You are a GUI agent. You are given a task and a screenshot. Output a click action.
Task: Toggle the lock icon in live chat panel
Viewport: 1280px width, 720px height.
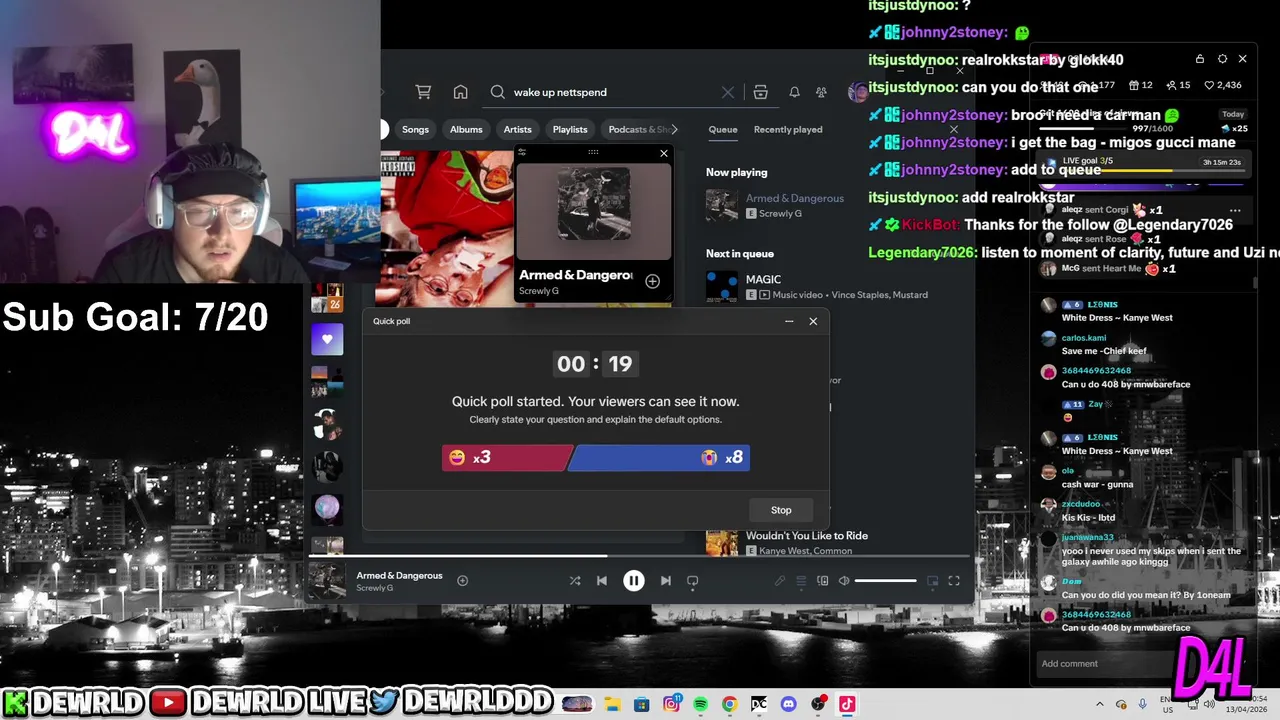tap(1200, 59)
